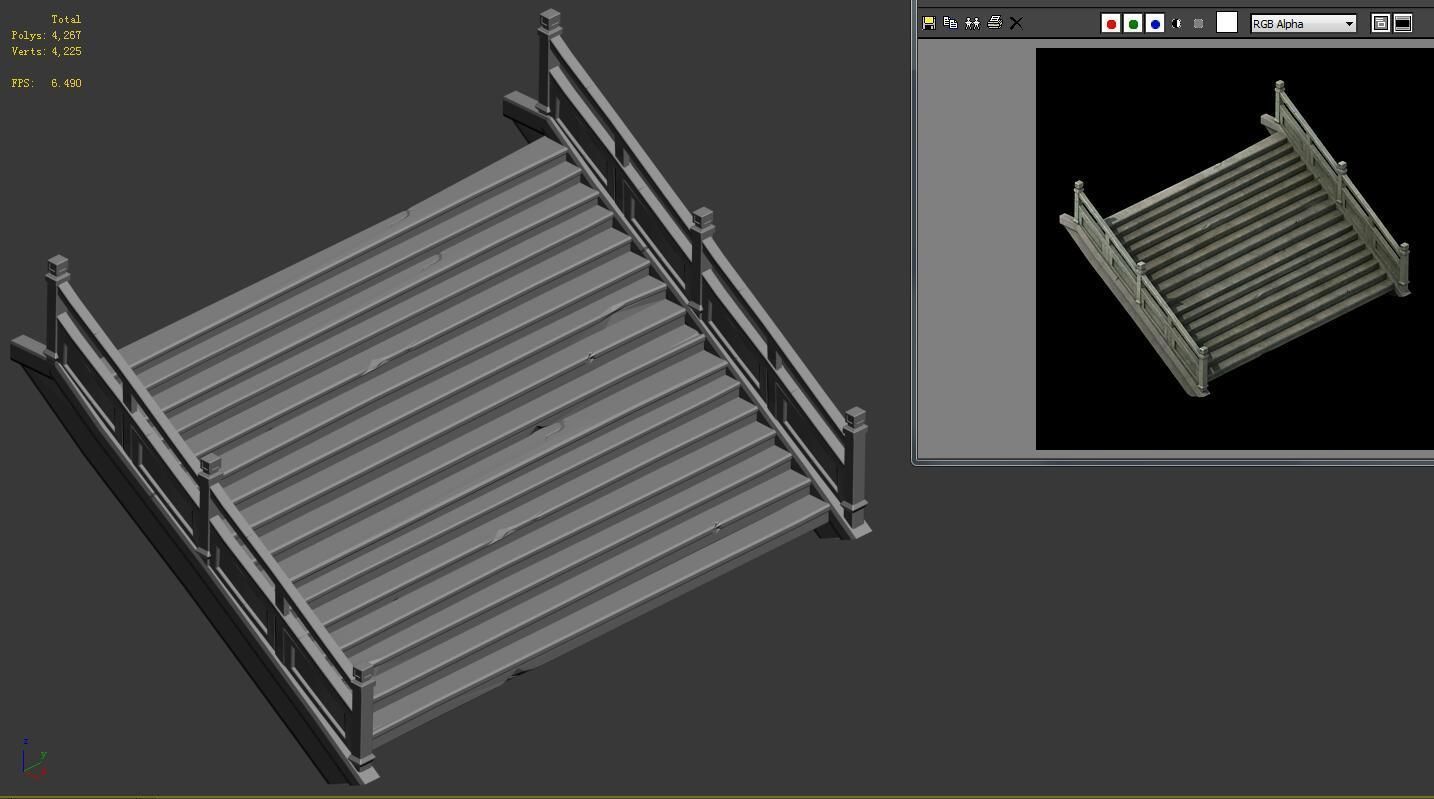This screenshot has width=1434, height=799.
Task: Click the Total statistics label
Action: pos(67,19)
